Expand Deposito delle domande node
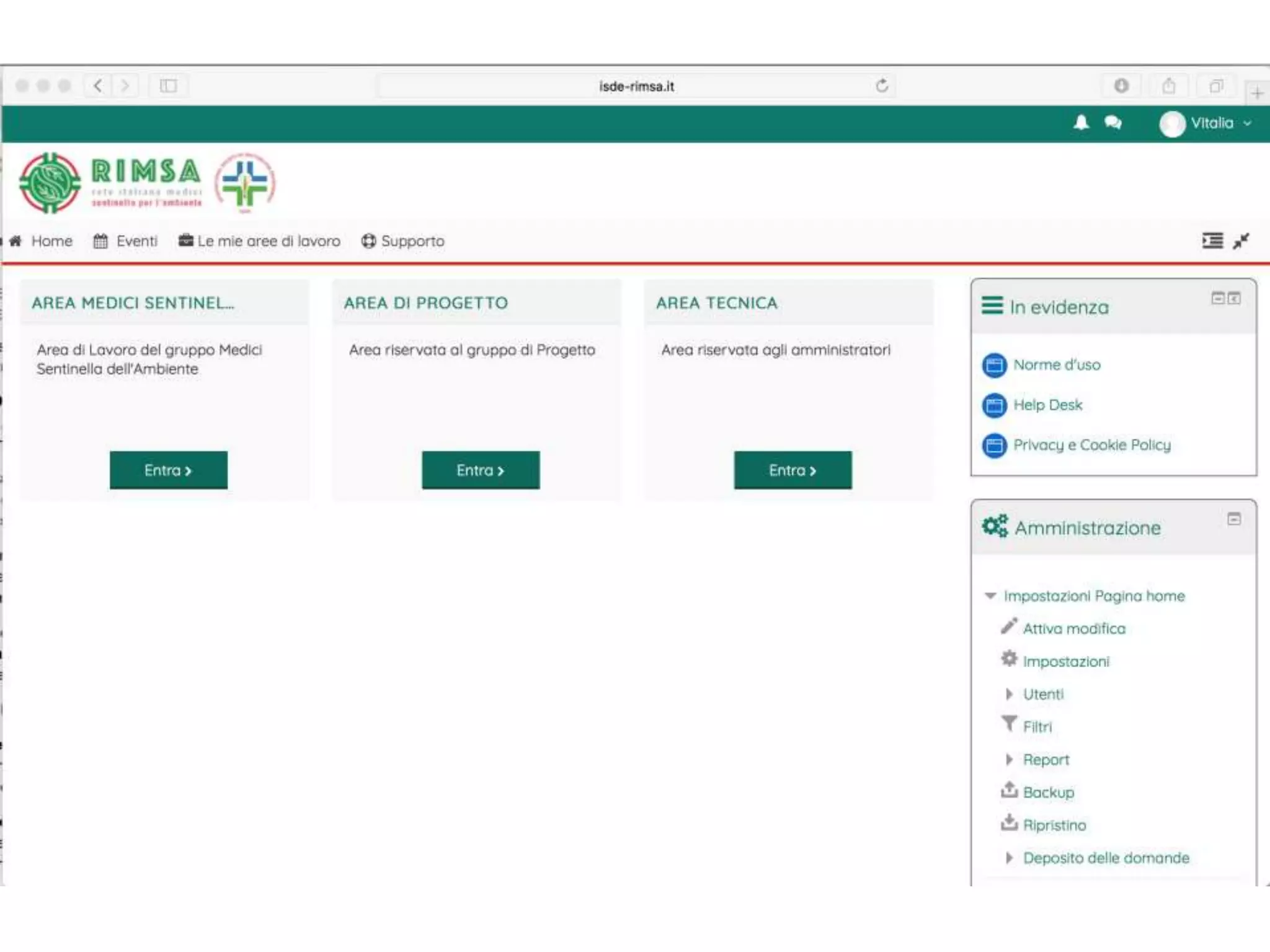 point(1009,858)
